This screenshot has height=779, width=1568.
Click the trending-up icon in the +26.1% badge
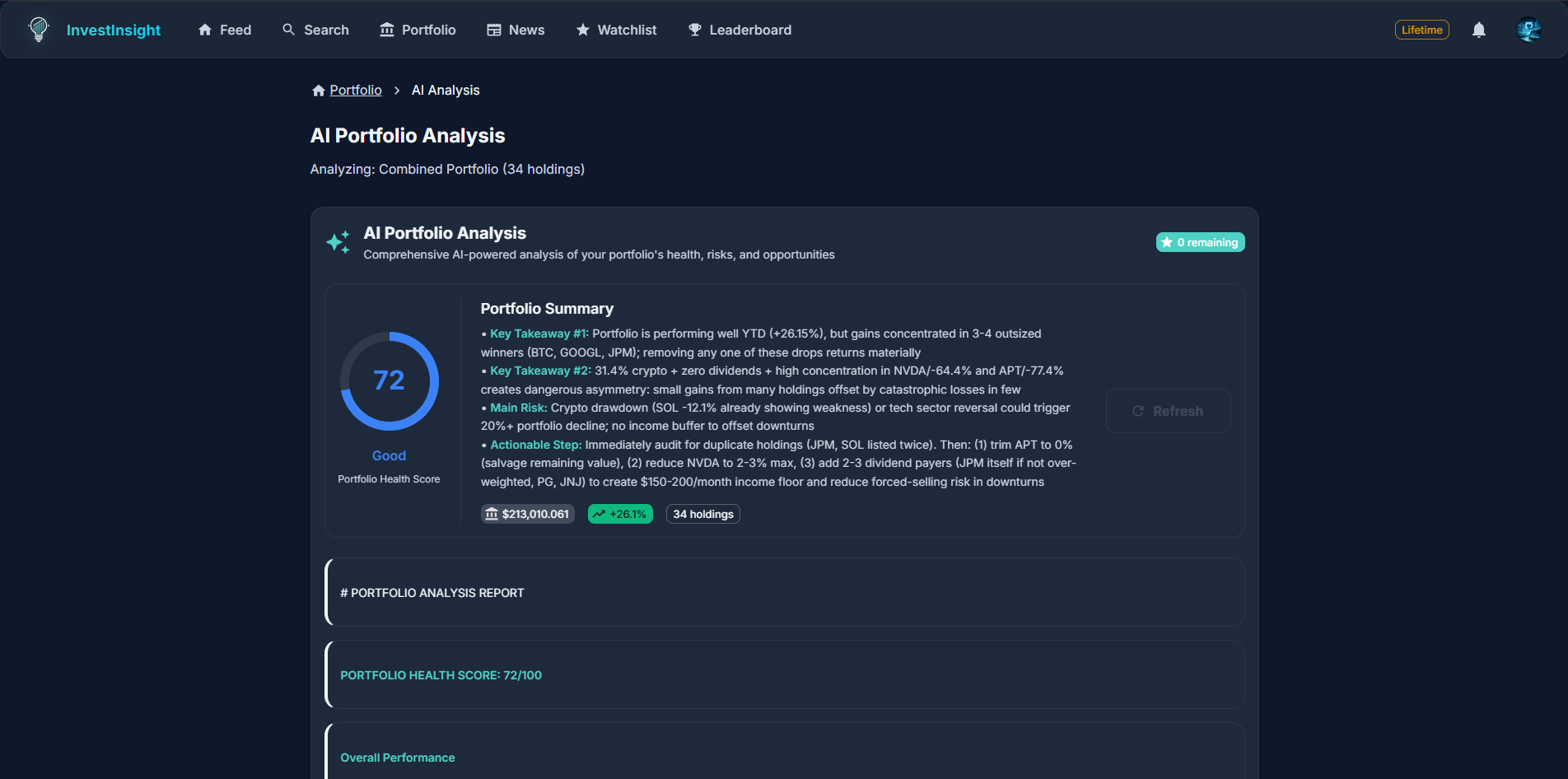click(600, 513)
